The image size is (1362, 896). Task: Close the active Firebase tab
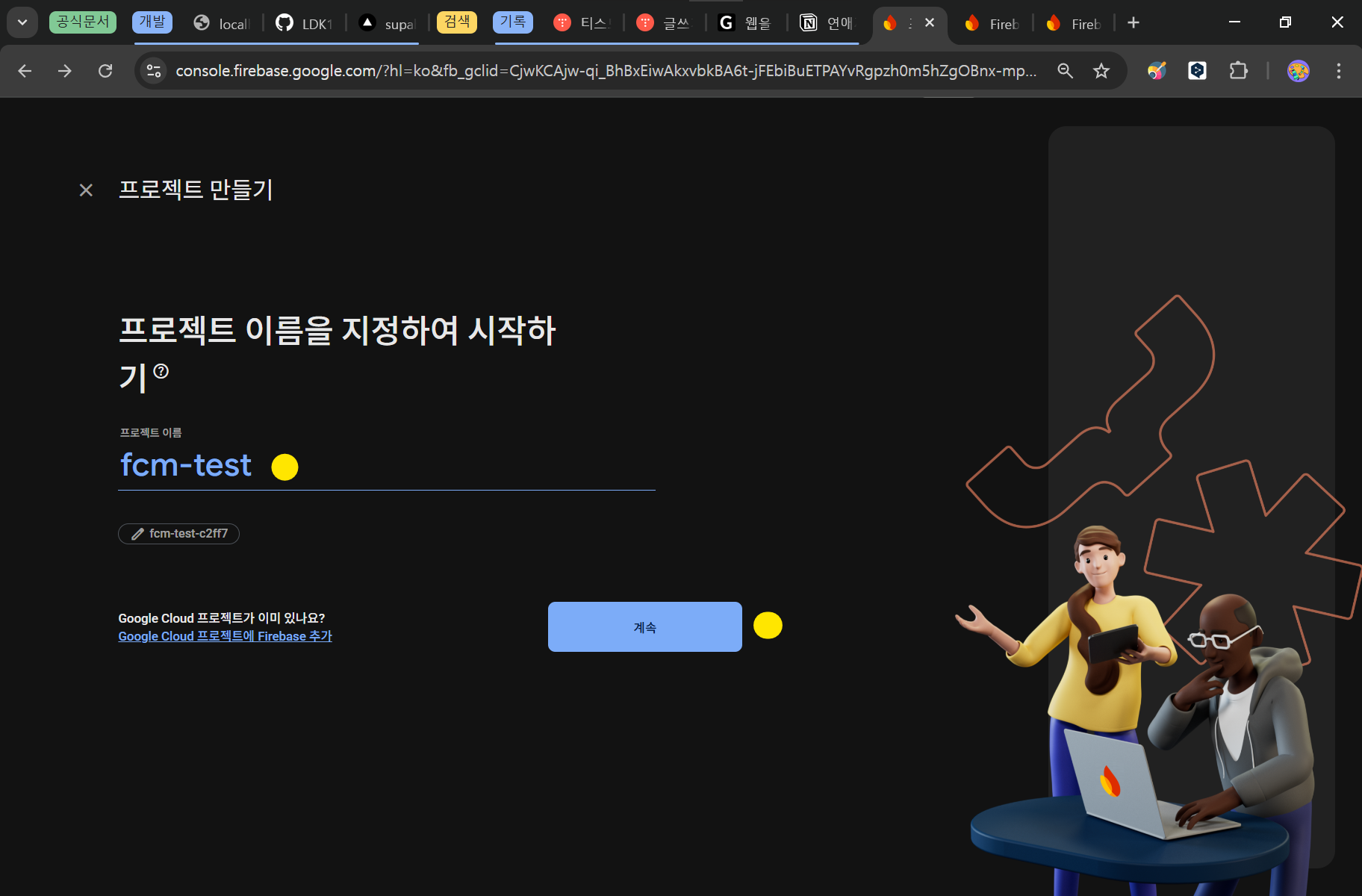tap(930, 22)
